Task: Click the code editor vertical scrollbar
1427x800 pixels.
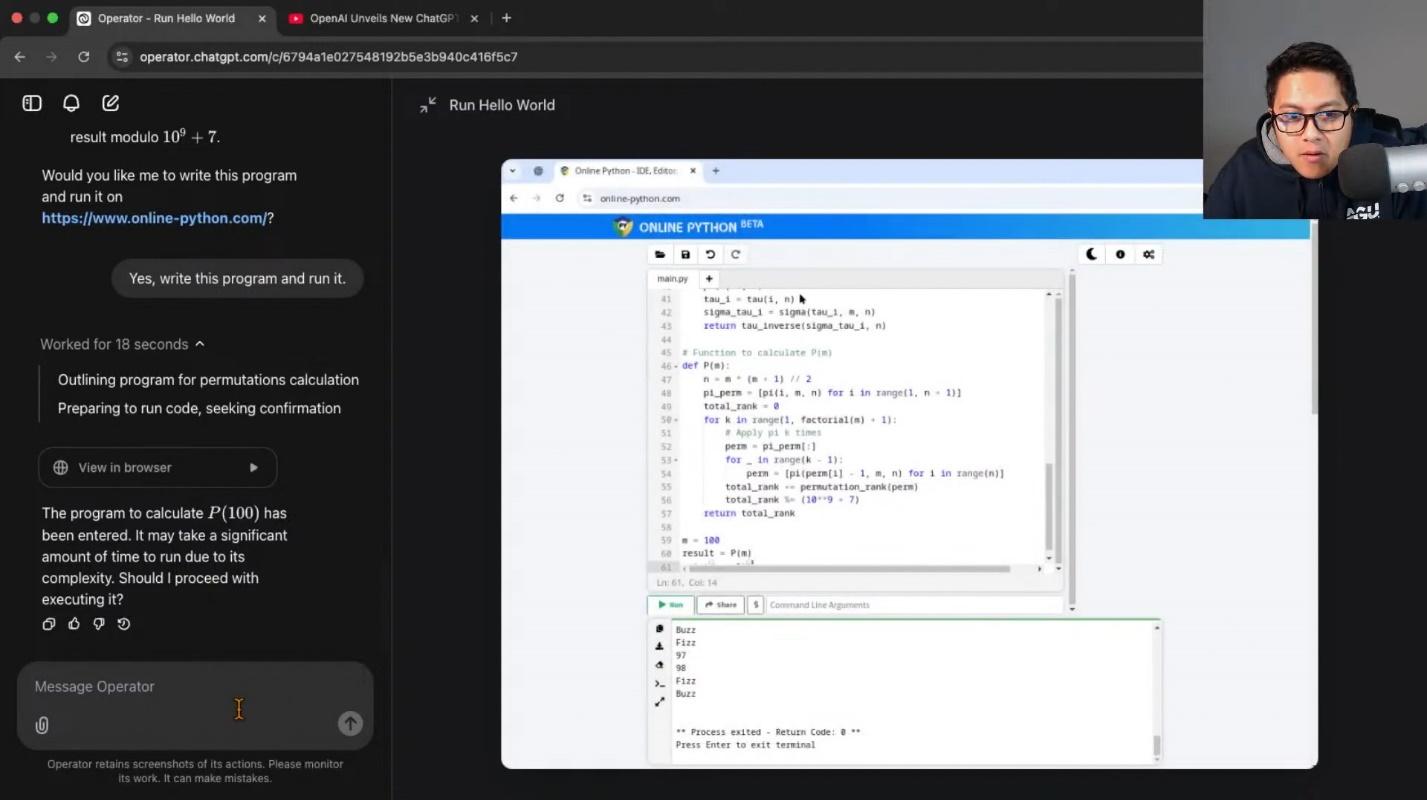Action: (x=1049, y=507)
